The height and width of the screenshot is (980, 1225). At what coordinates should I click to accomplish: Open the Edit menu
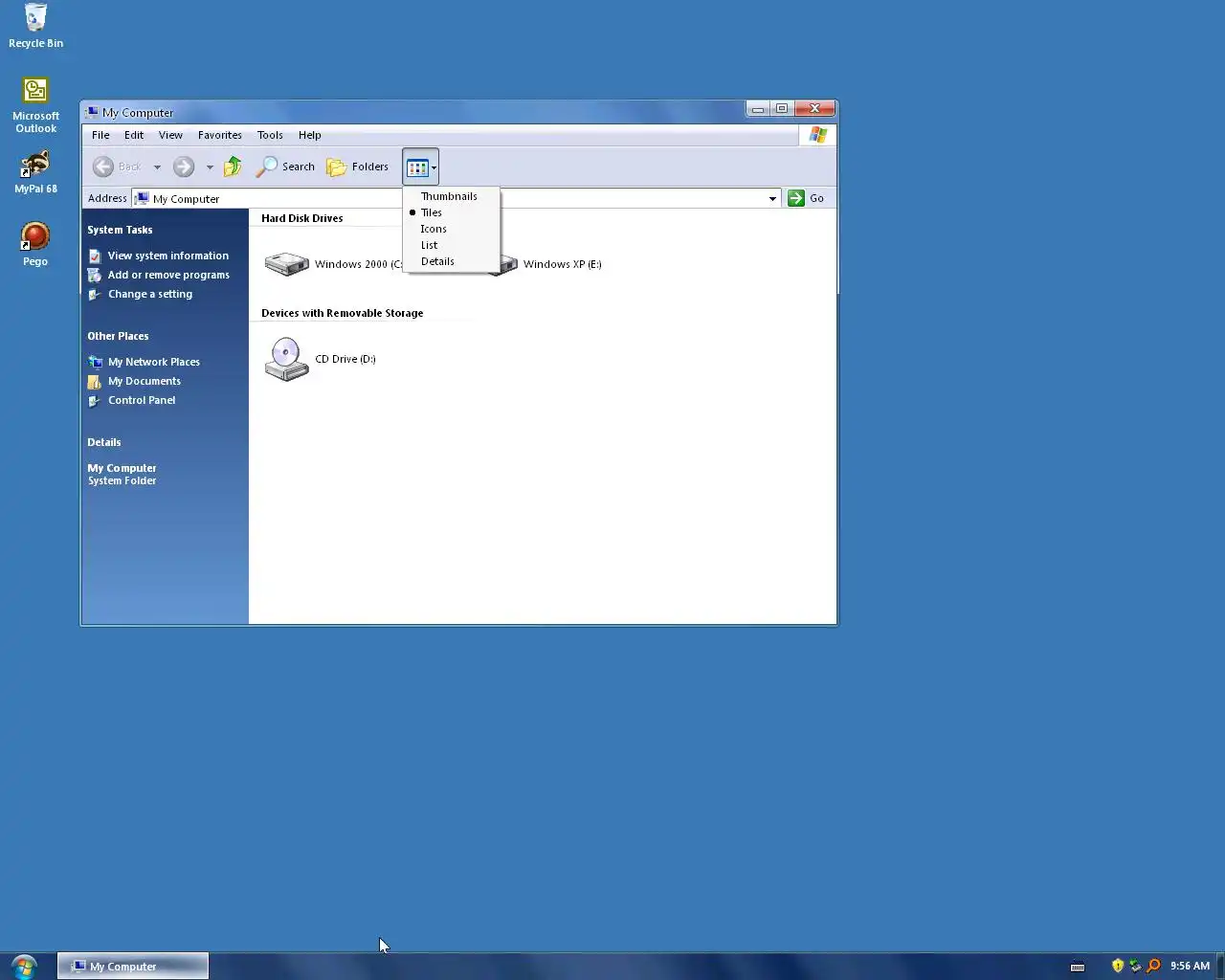pyautogui.click(x=134, y=135)
